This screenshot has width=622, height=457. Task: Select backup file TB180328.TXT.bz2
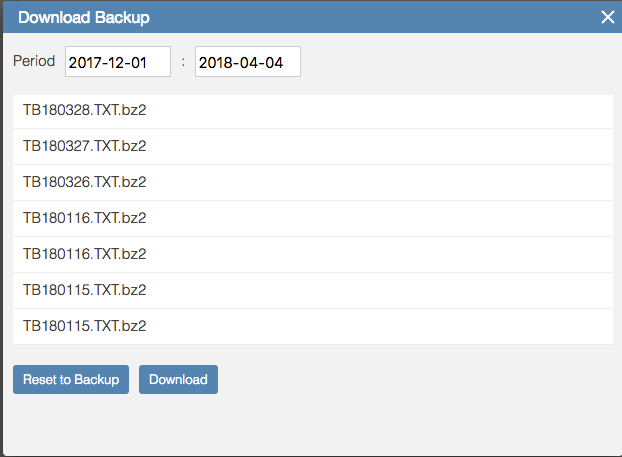[x=313, y=111]
